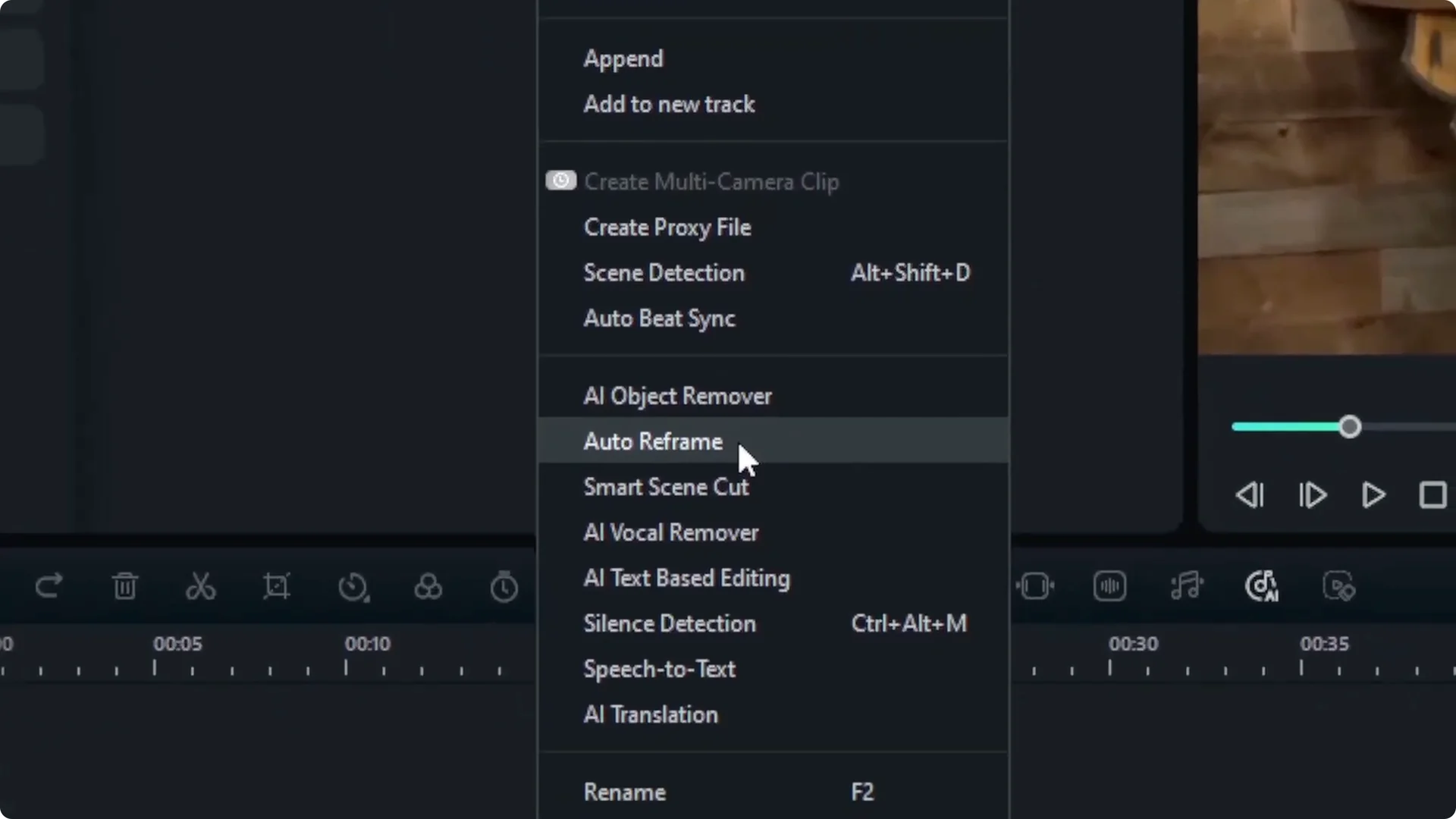This screenshot has height=819, width=1456.
Task: Click the music beat detection icon
Action: coord(1187,585)
